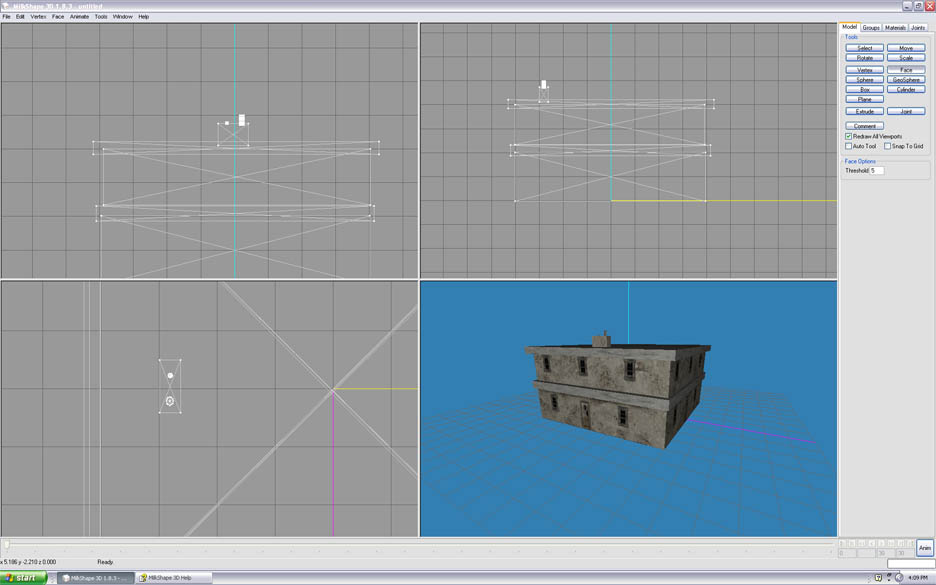
Task: Enable the Snap To Grid checkbox
Action: click(887, 146)
